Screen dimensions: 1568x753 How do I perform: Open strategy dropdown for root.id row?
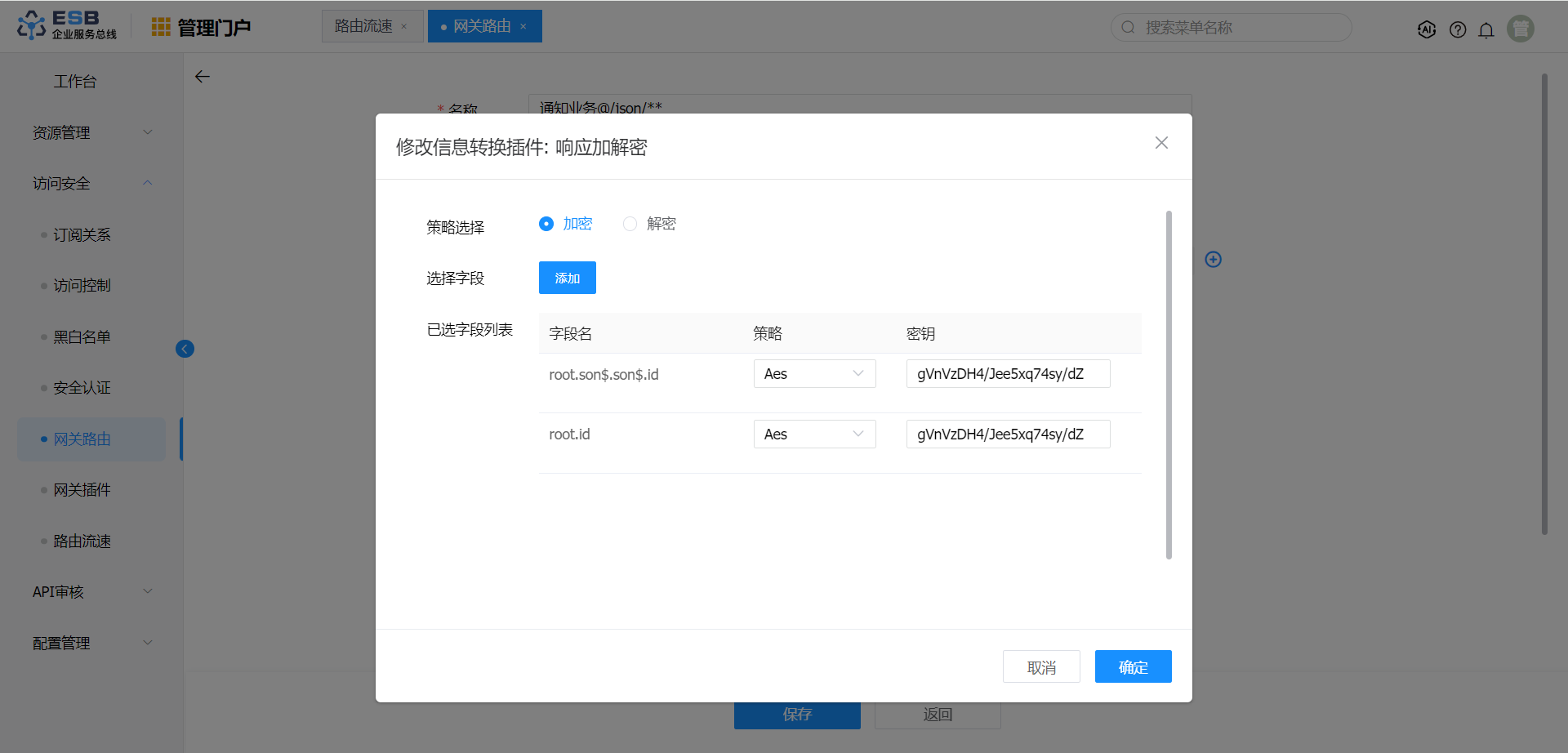pos(814,434)
